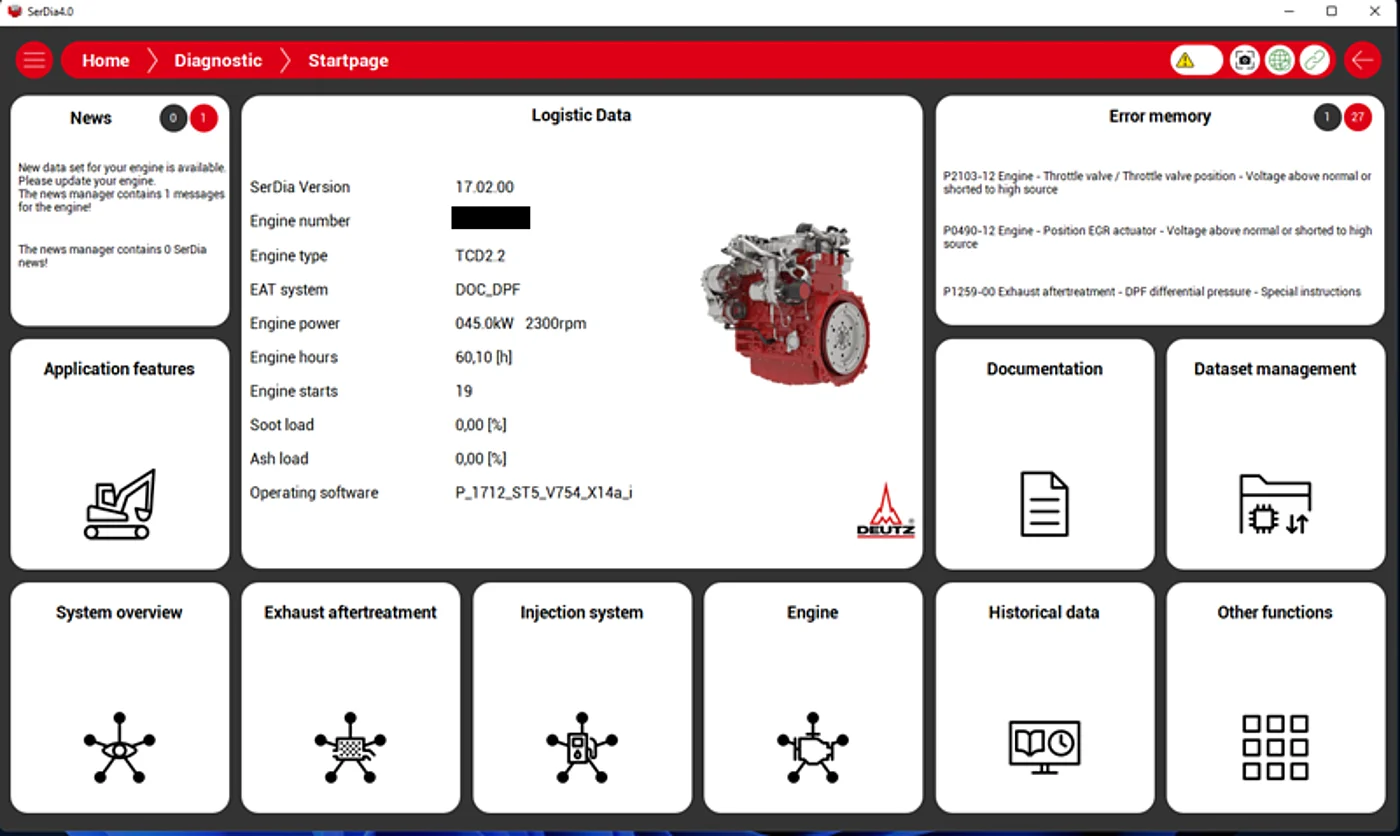Open the System overview tile
This screenshot has width=1400, height=836.
[x=120, y=697]
